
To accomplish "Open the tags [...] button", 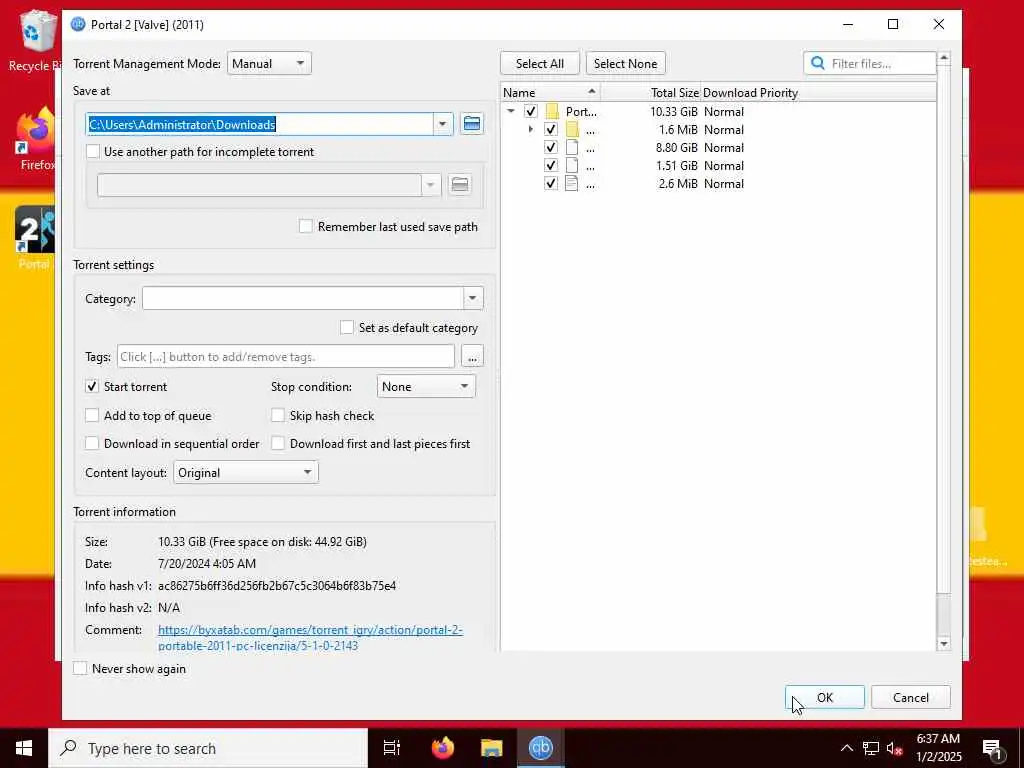I will coord(472,357).
